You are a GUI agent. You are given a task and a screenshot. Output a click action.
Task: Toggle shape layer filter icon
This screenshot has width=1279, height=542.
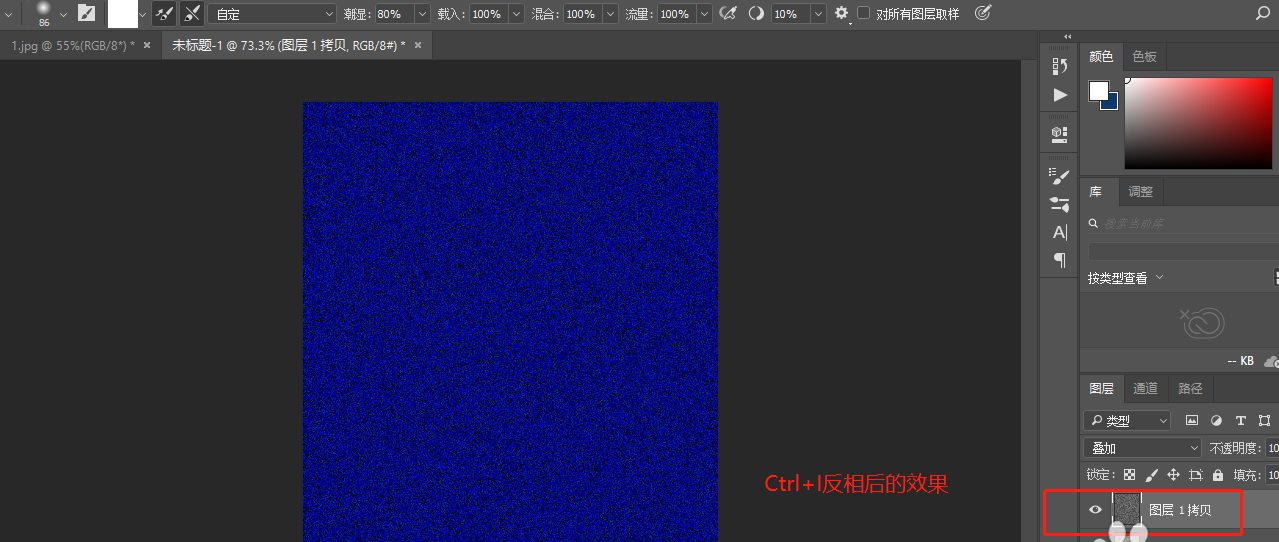[x=1264, y=421]
